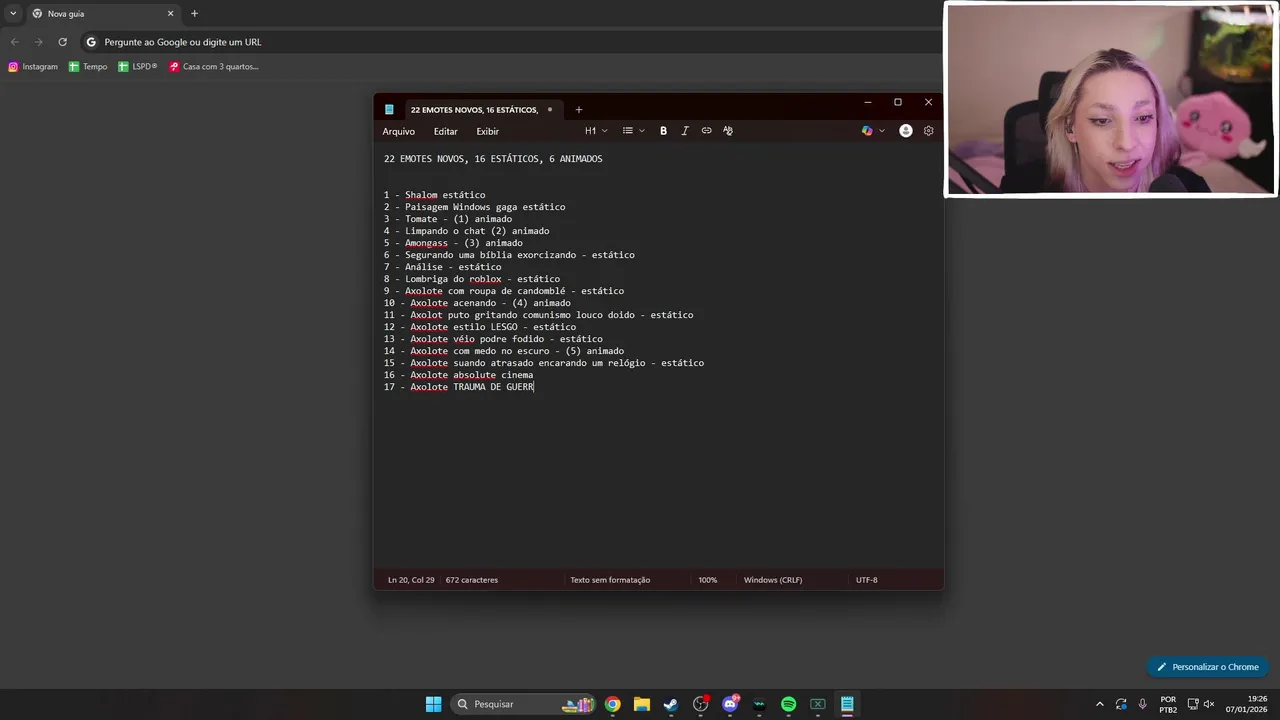Click the '672 caracteres' count
The image size is (1280, 720).
click(472, 580)
